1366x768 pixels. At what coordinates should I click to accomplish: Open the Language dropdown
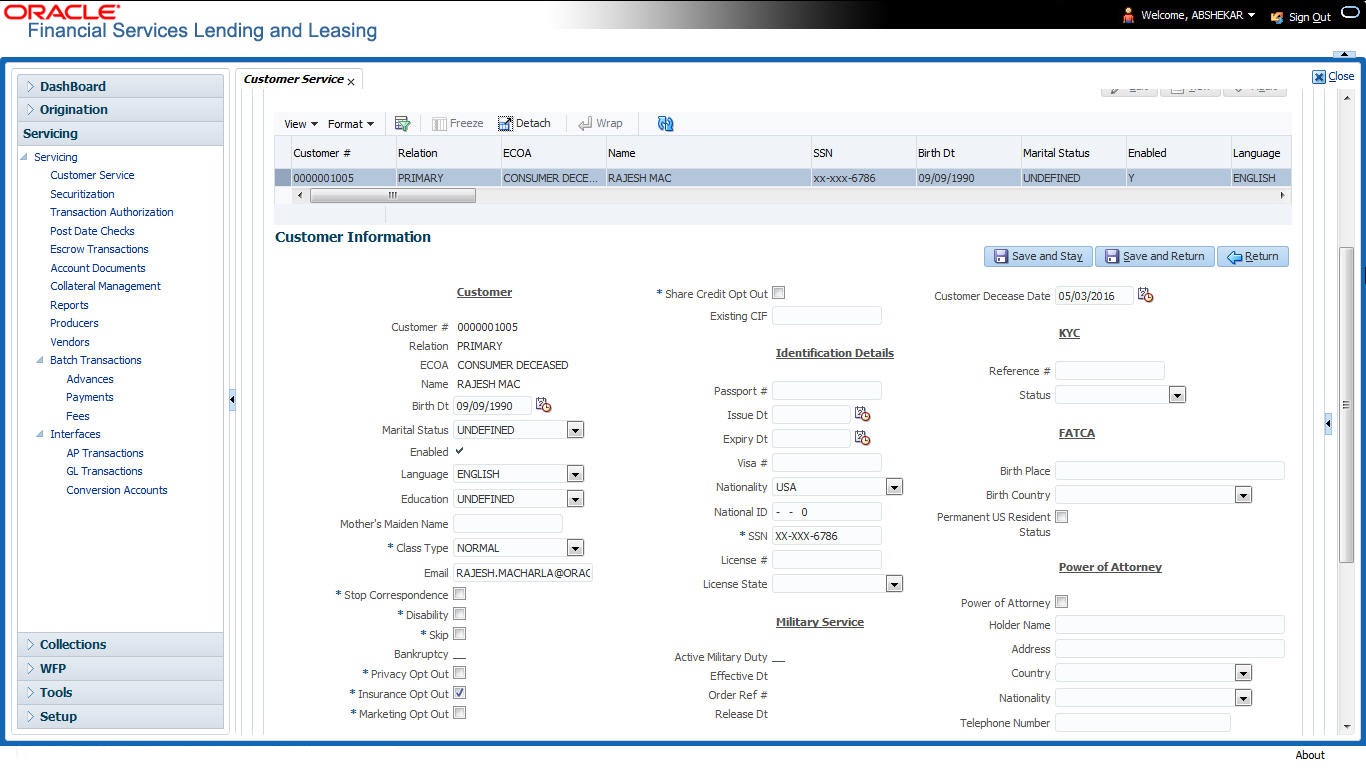point(575,474)
